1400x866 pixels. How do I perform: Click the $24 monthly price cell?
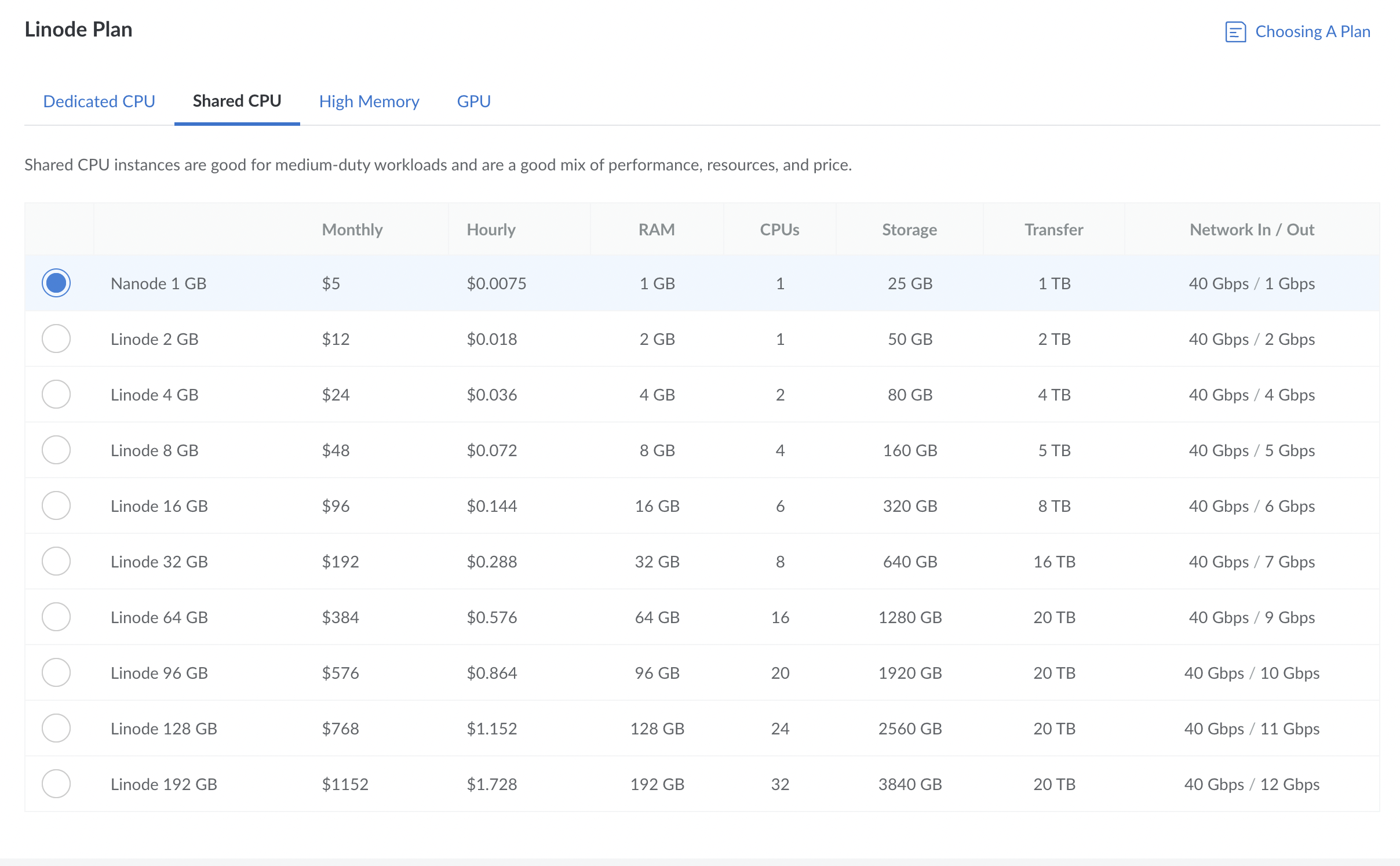336,395
